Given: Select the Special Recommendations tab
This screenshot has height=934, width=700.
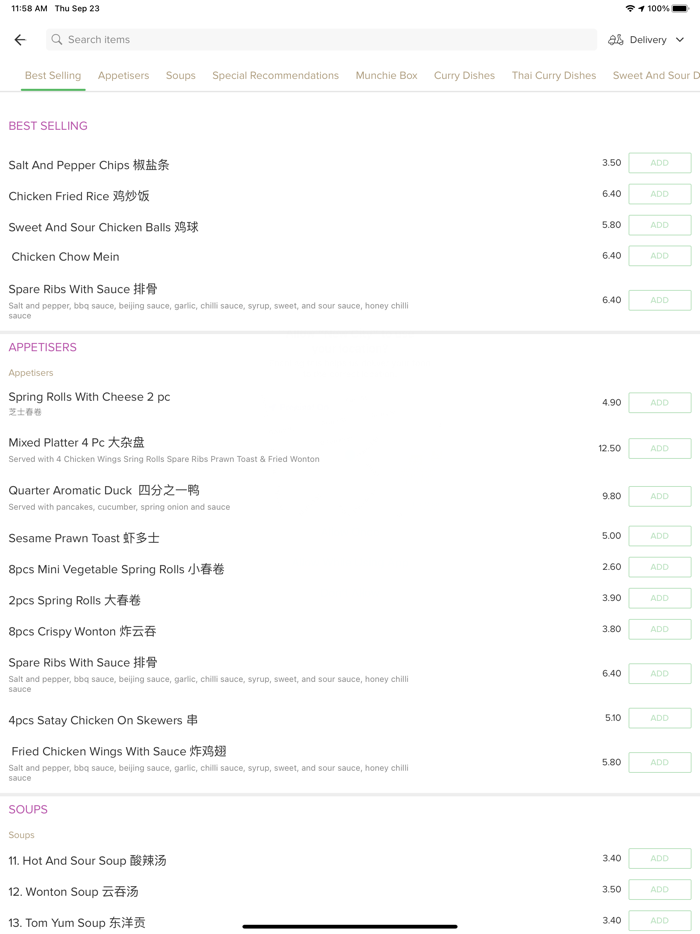Looking at the screenshot, I should click(275, 76).
